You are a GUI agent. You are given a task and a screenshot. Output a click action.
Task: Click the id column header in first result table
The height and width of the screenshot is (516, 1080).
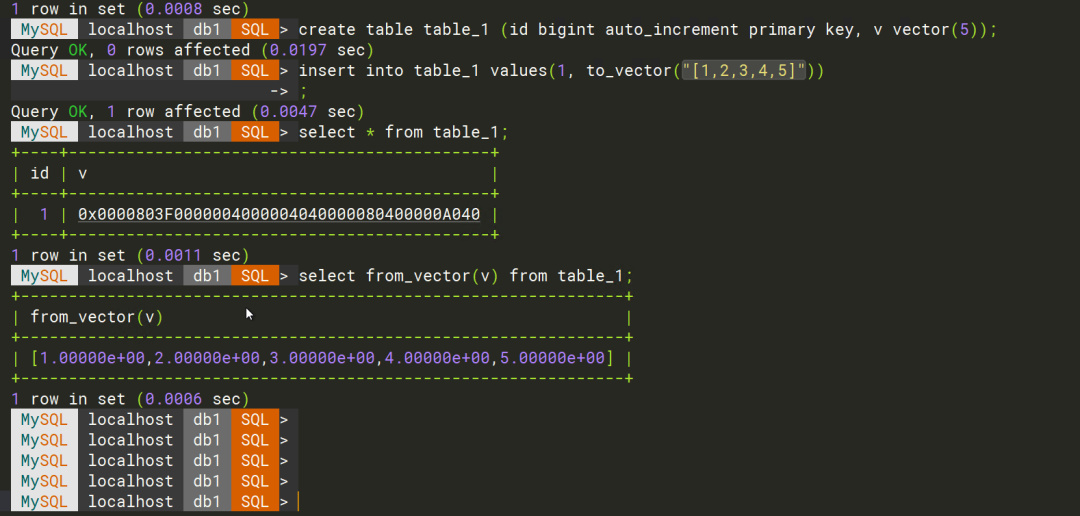click(x=40, y=174)
